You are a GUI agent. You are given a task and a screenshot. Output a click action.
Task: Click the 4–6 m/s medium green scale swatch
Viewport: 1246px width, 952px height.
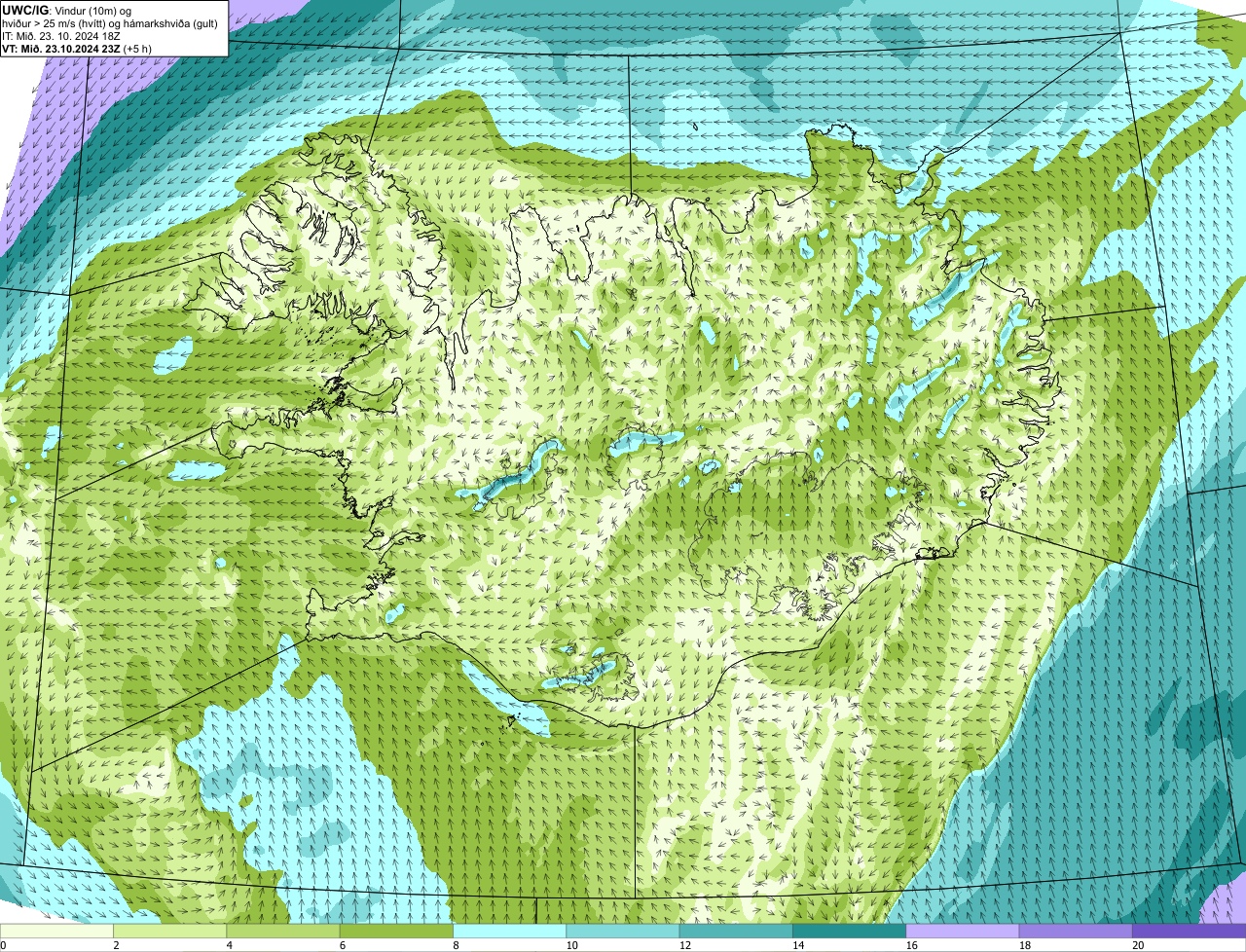coord(283,931)
